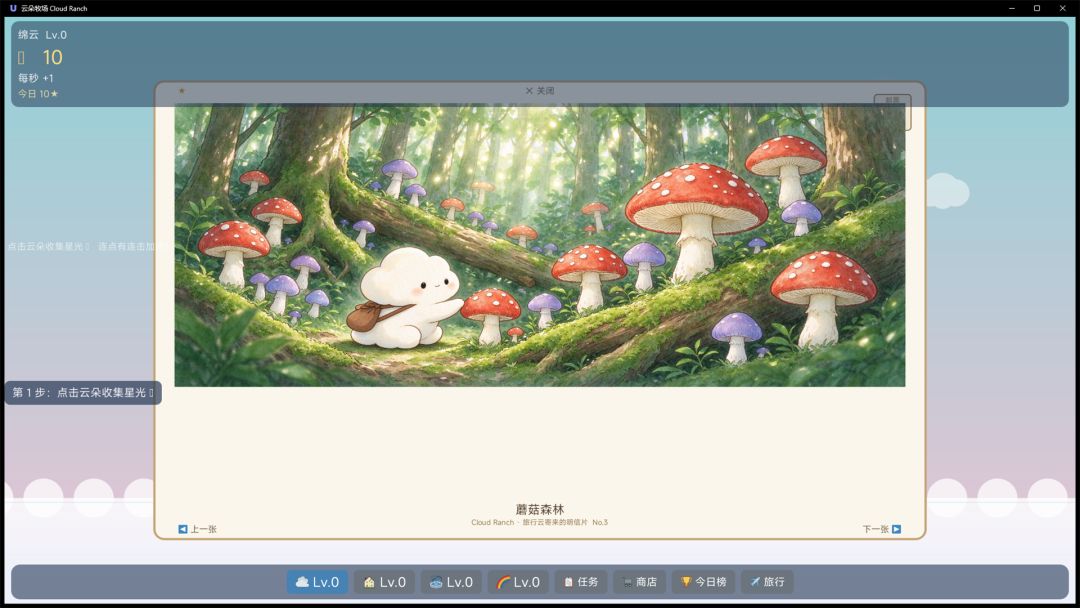Click the postcard title 蘑菇森林

click(539, 509)
